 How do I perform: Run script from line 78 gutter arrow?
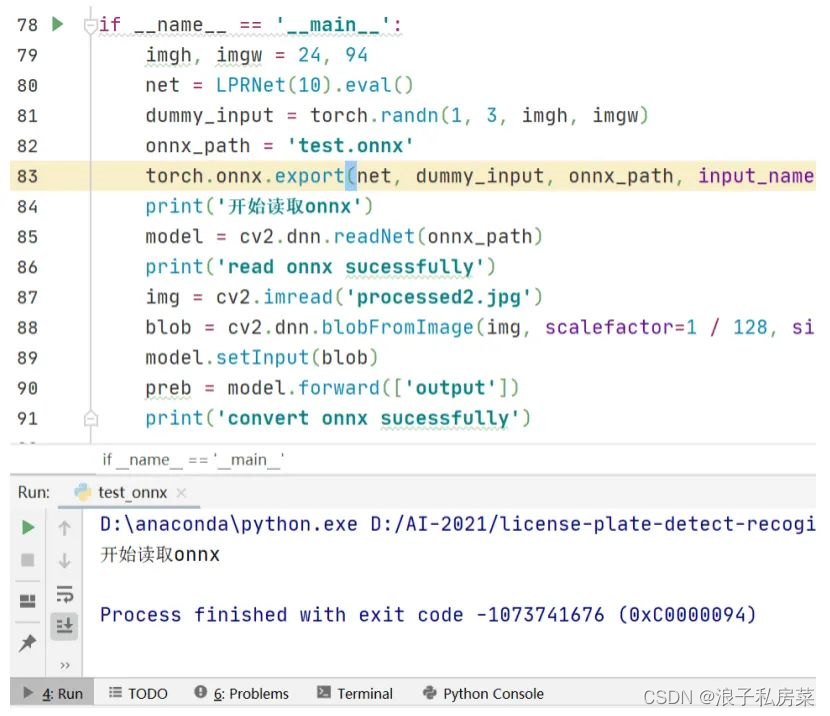pos(58,24)
